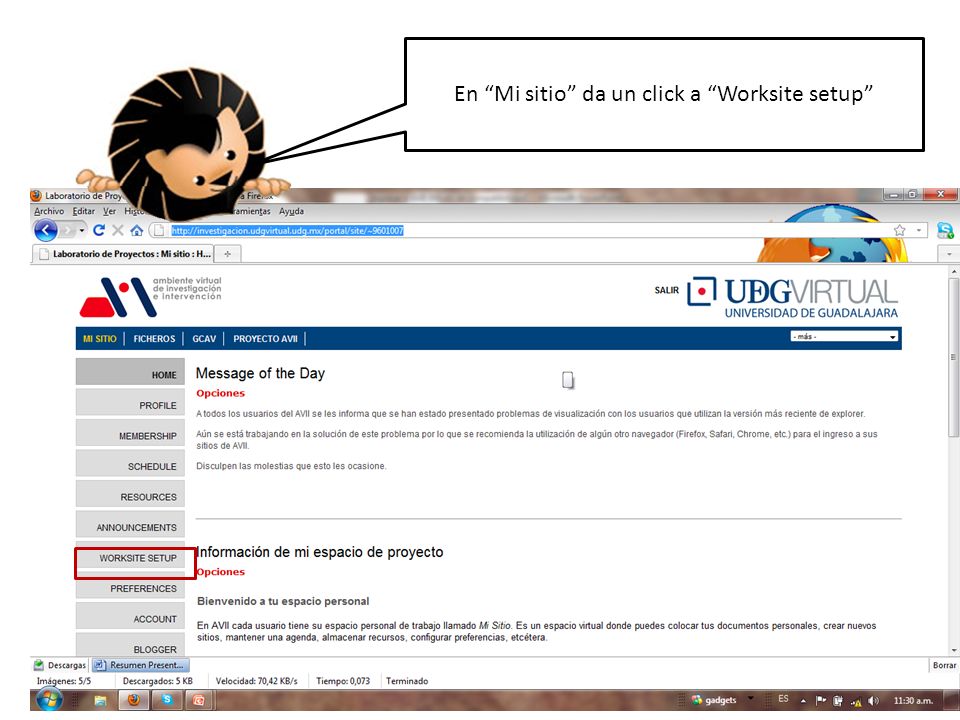
Task: Click the ES language indicator
Action: [x=784, y=699]
